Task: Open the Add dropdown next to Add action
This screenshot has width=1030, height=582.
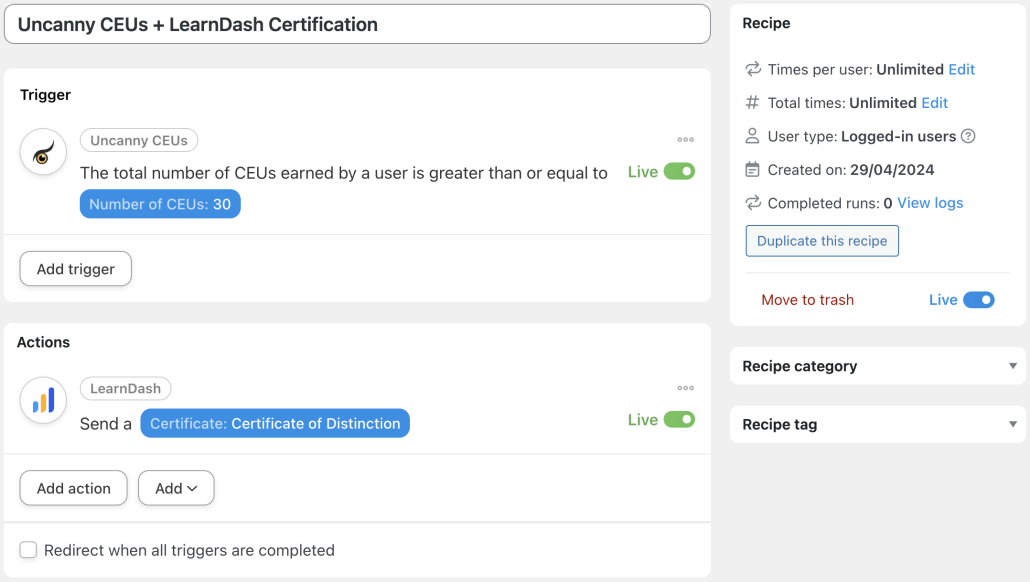Action: (x=176, y=488)
